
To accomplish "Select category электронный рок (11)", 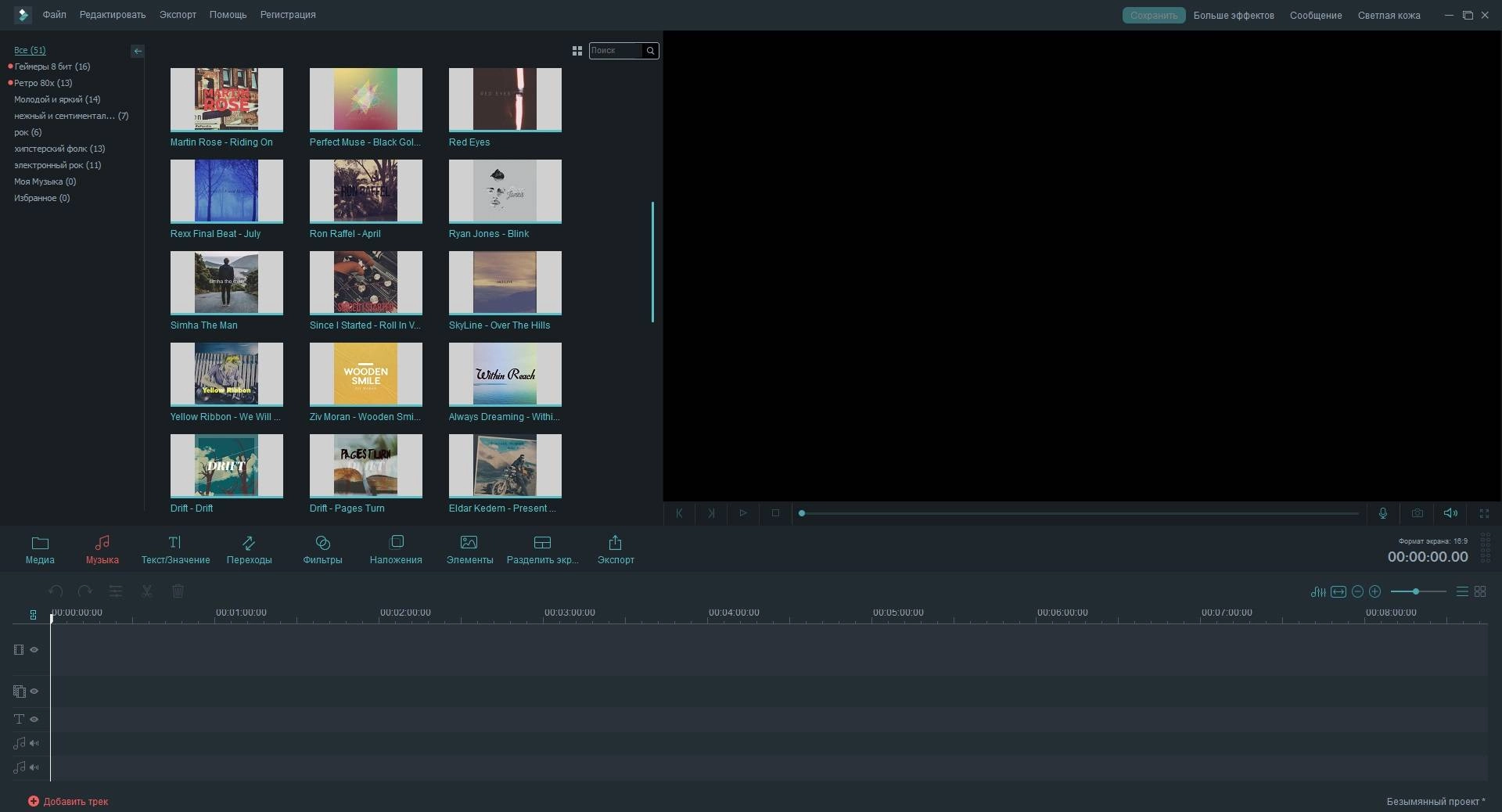I will point(57,165).
